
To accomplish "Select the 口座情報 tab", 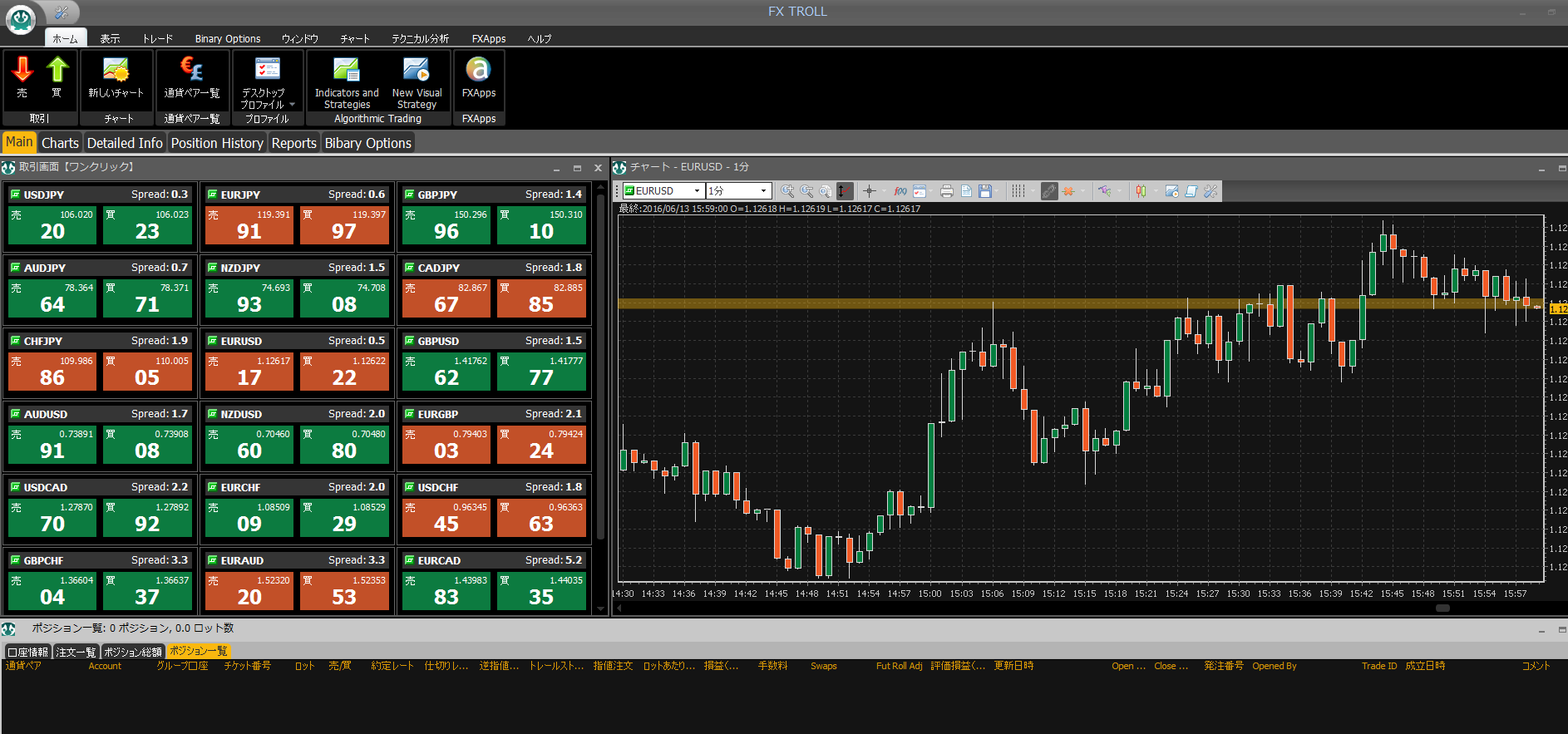I will (x=28, y=652).
